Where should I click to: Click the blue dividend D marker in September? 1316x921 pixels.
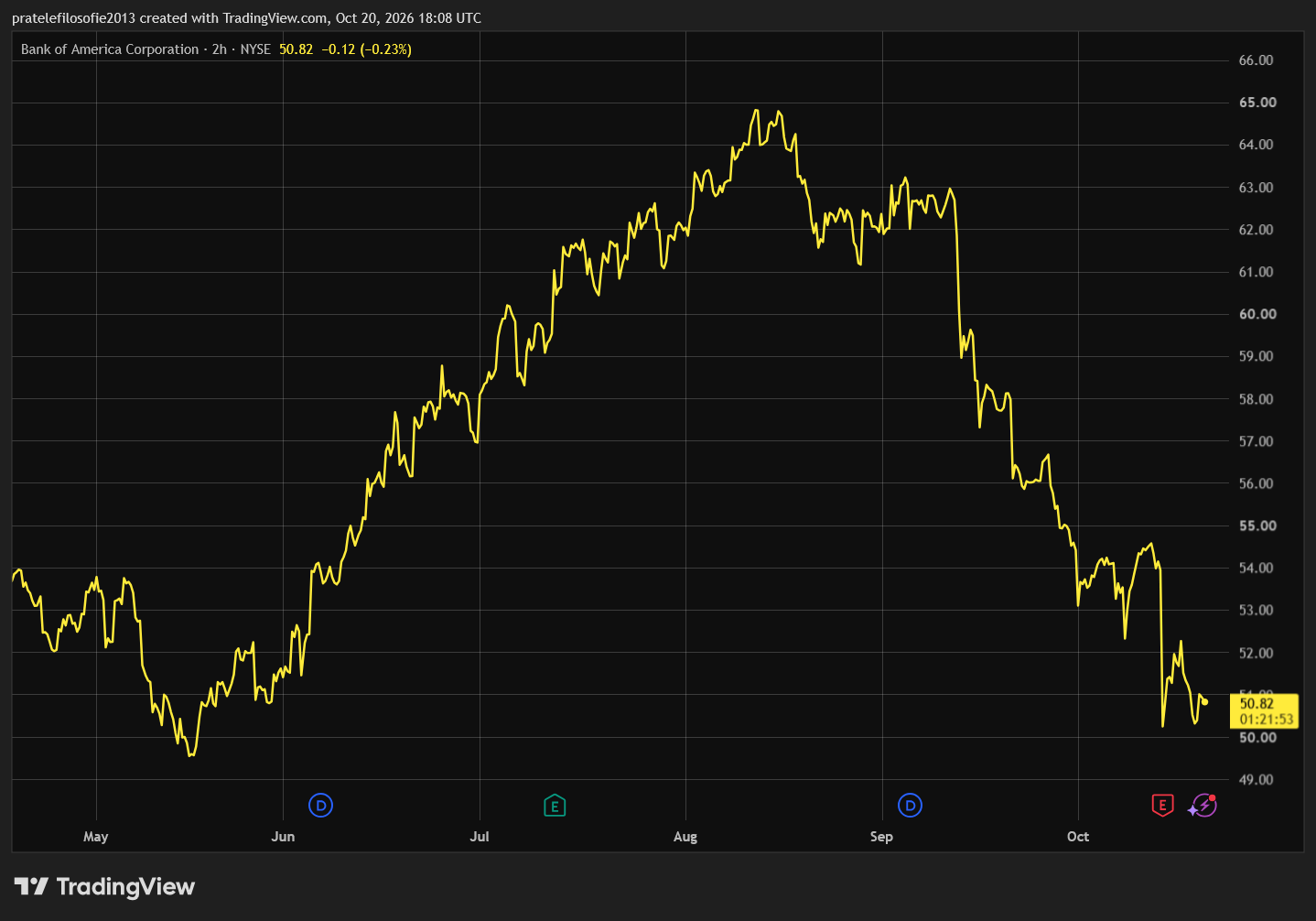[910, 806]
